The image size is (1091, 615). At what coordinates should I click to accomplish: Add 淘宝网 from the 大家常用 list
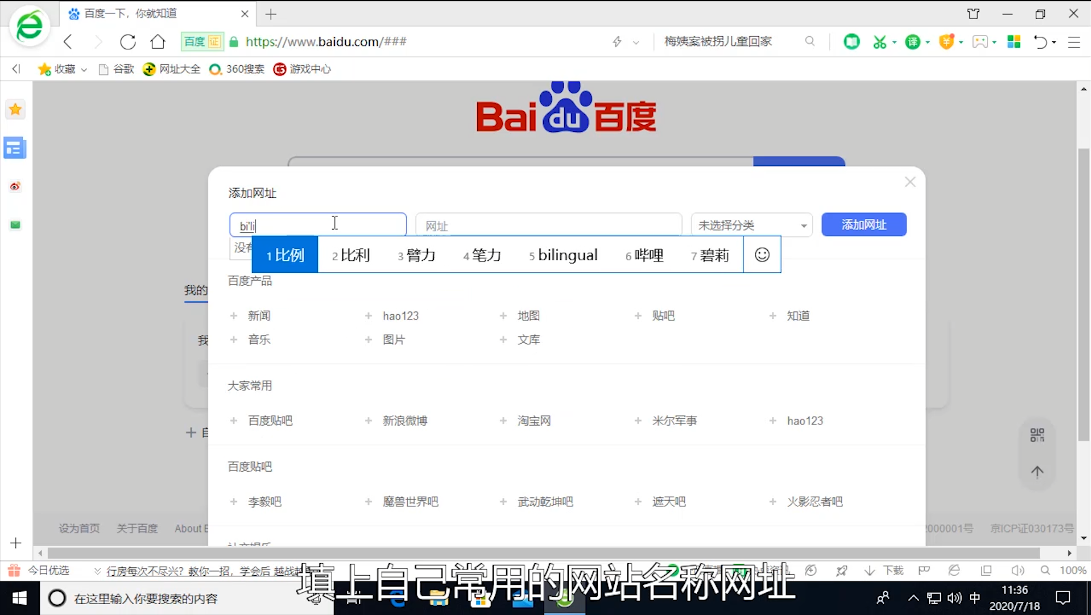[x=534, y=421]
